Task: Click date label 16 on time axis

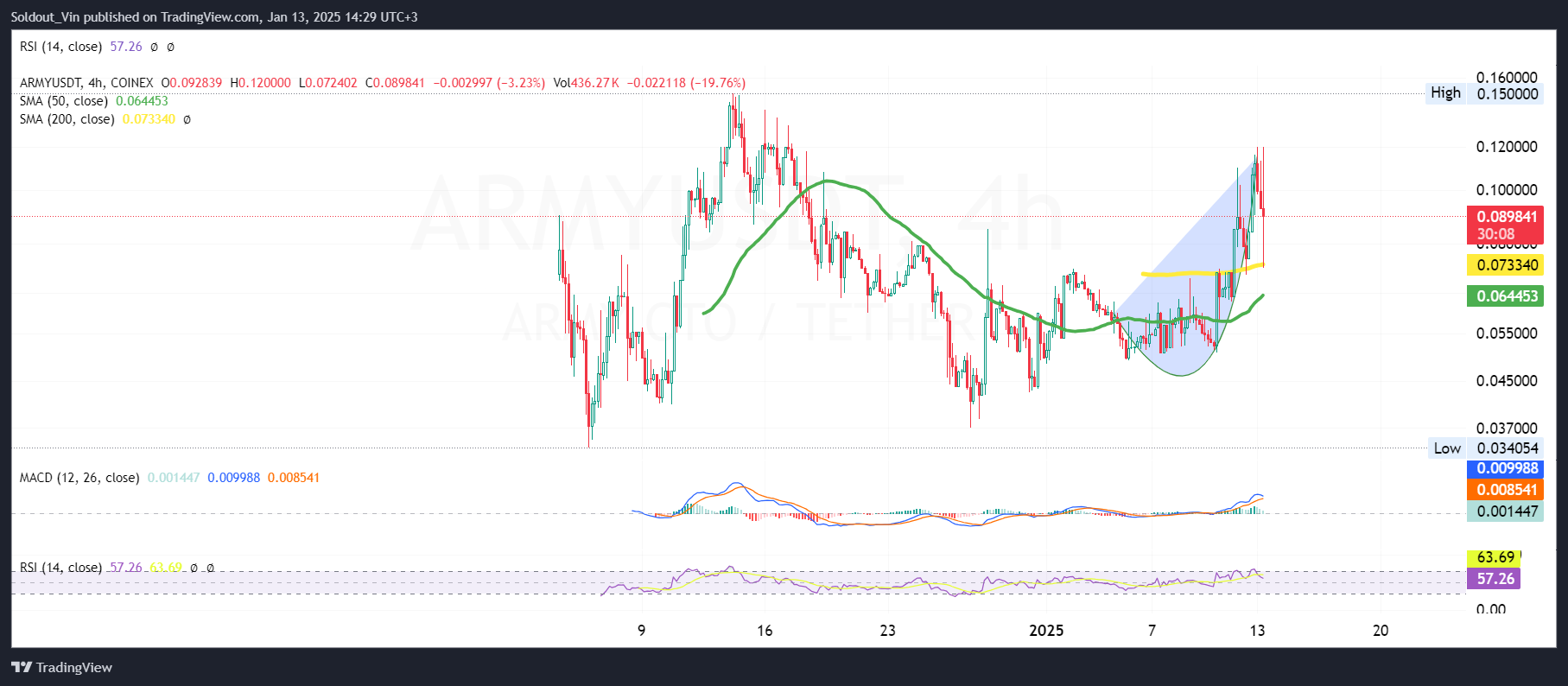Action: tap(765, 631)
